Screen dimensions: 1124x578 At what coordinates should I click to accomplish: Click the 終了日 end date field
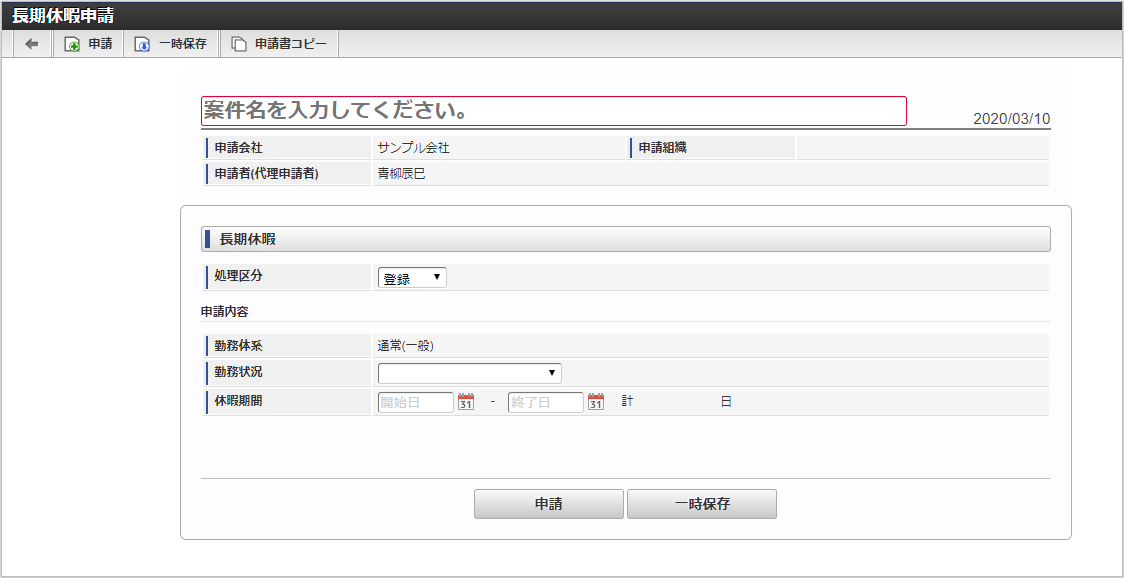(545, 402)
